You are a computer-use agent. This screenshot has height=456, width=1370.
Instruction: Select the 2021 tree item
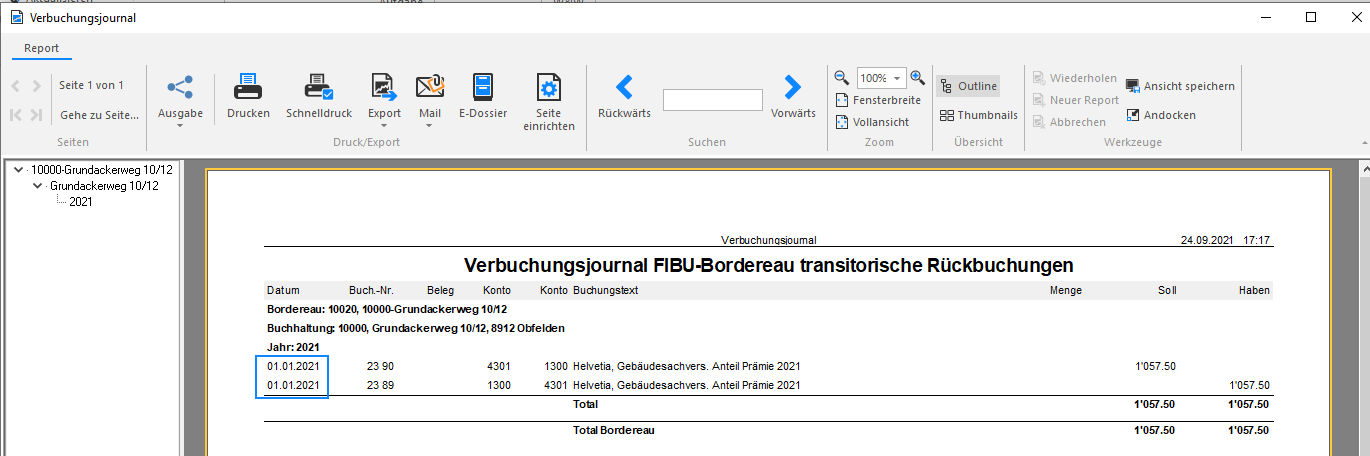81,202
